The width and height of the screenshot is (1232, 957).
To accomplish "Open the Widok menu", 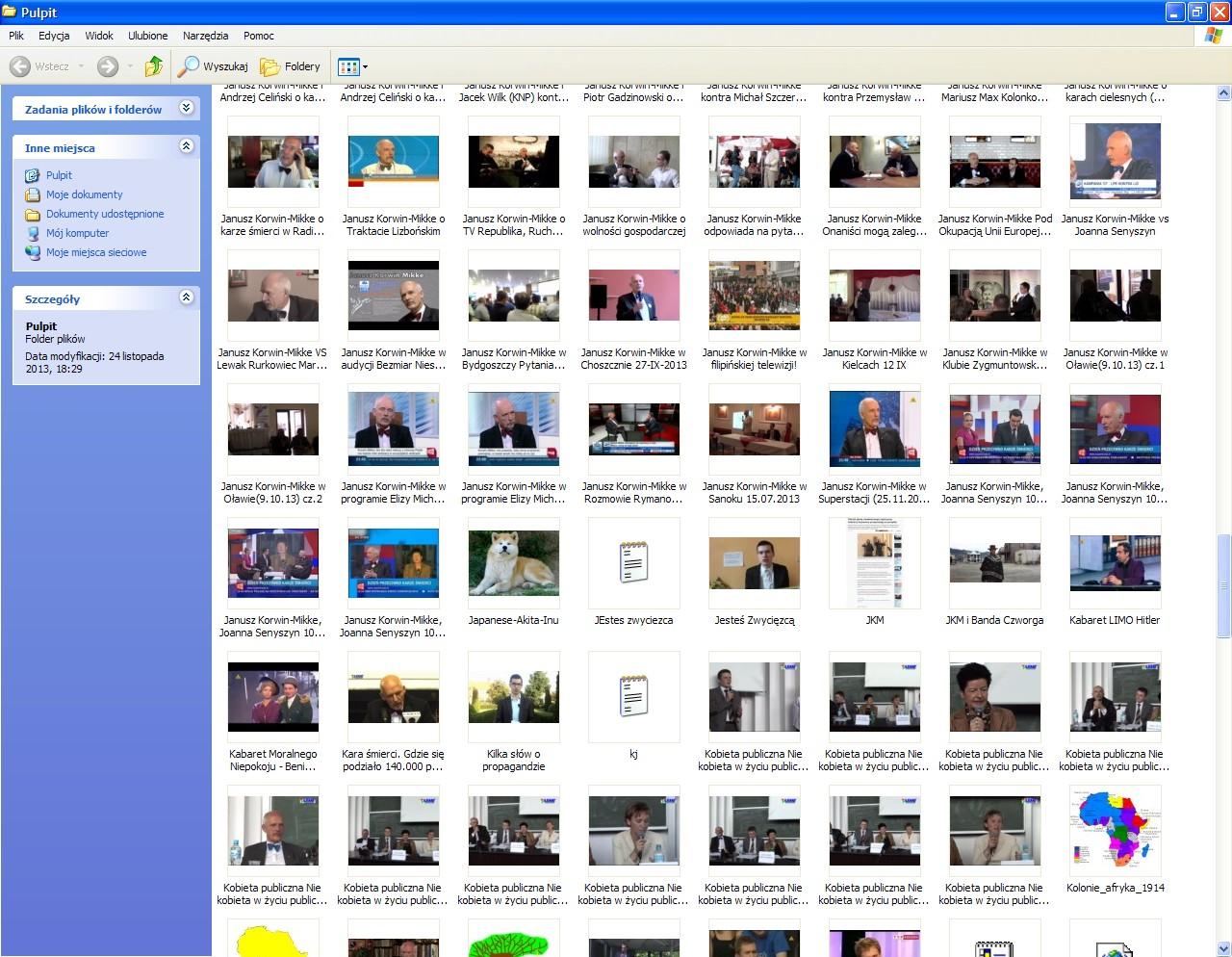I will click(99, 36).
